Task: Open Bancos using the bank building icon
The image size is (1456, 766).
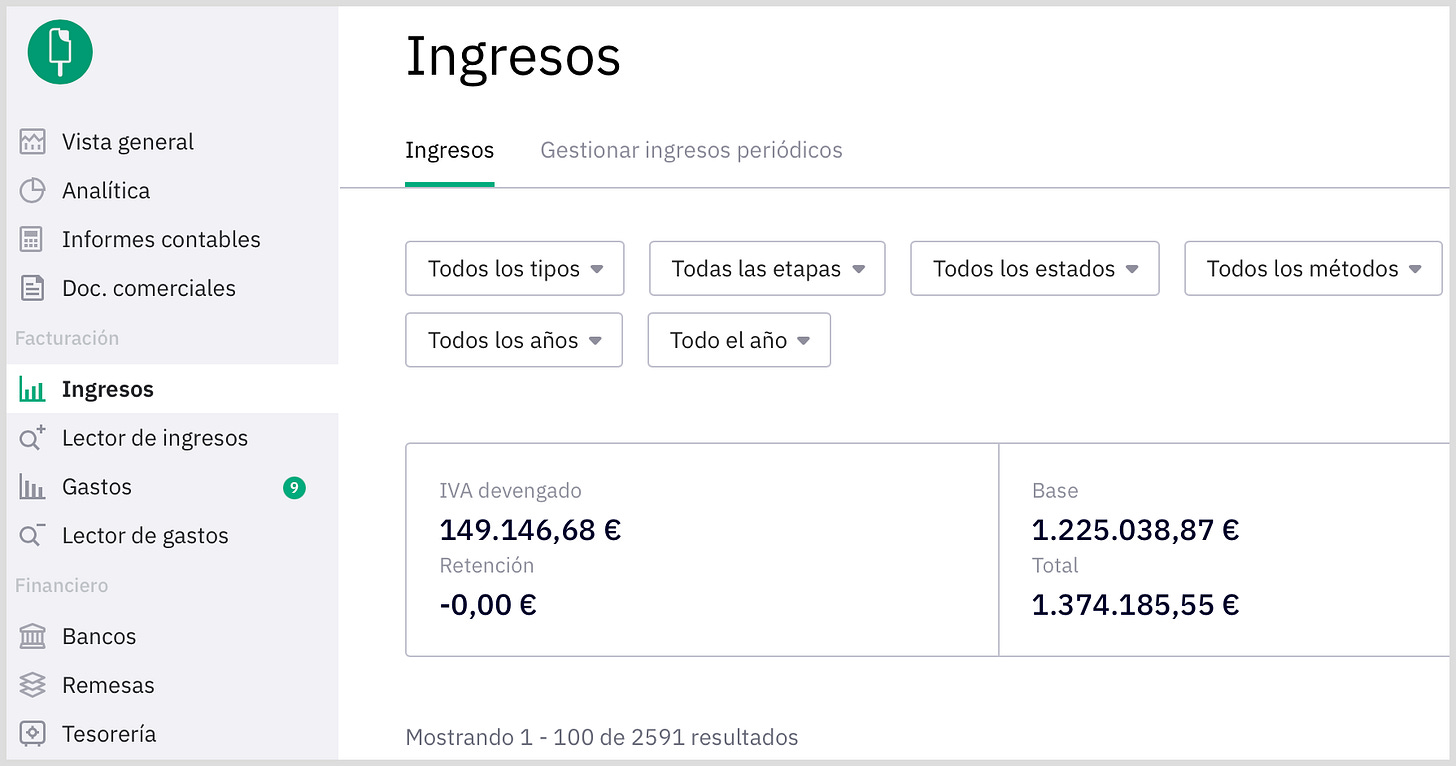Action: pos(33,636)
